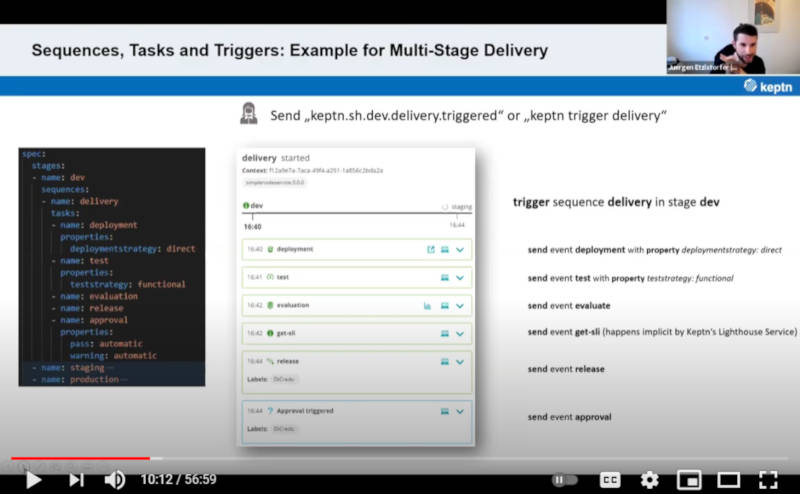Click the service tag under Context
The height and width of the screenshot is (494, 800).
click(x=274, y=183)
